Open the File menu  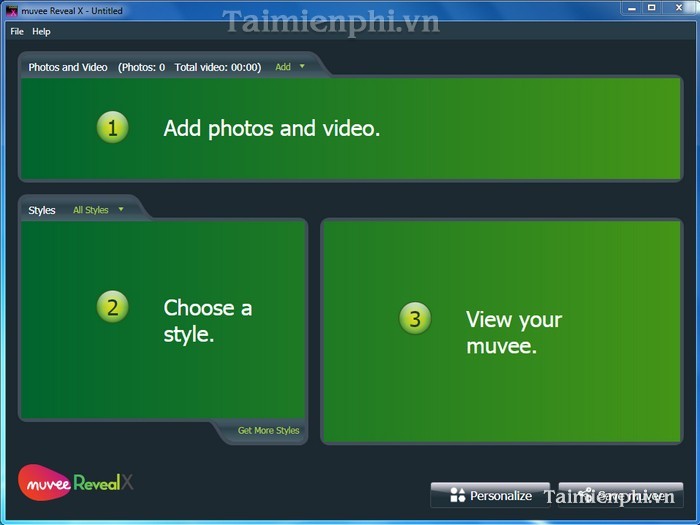pos(16,32)
